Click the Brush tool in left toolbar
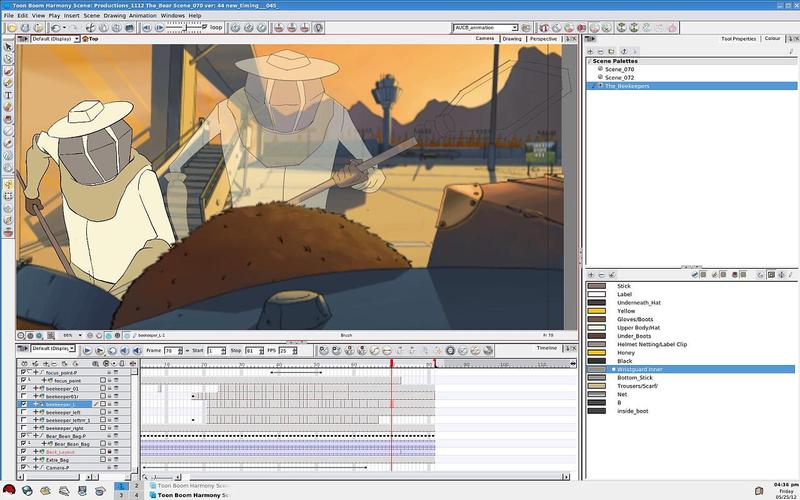Viewport: 800px width, 500px height. [x=8, y=71]
